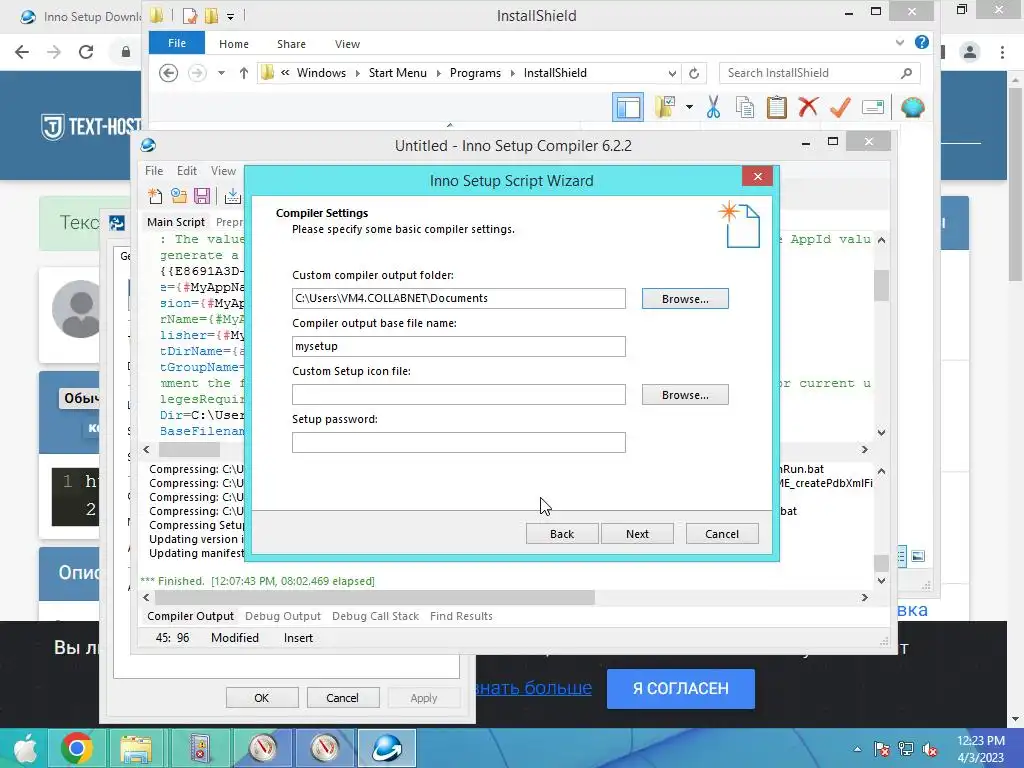Screen dimensions: 1024x768
Task: Open the View menu in Inno Setup Compiler
Action: coord(223,170)
